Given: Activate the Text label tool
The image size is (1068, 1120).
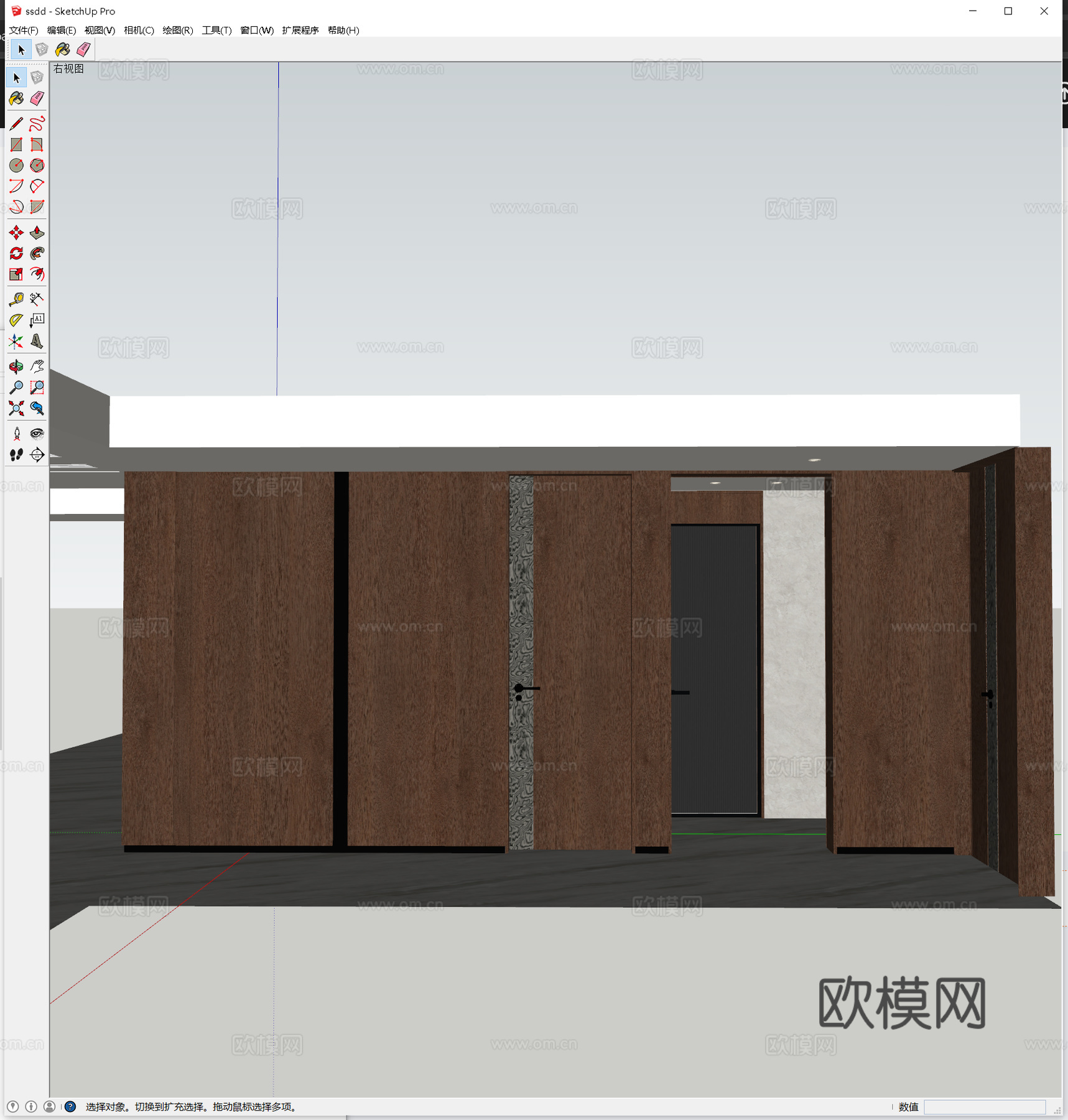Looking at the screenshot, I should 37,320.
